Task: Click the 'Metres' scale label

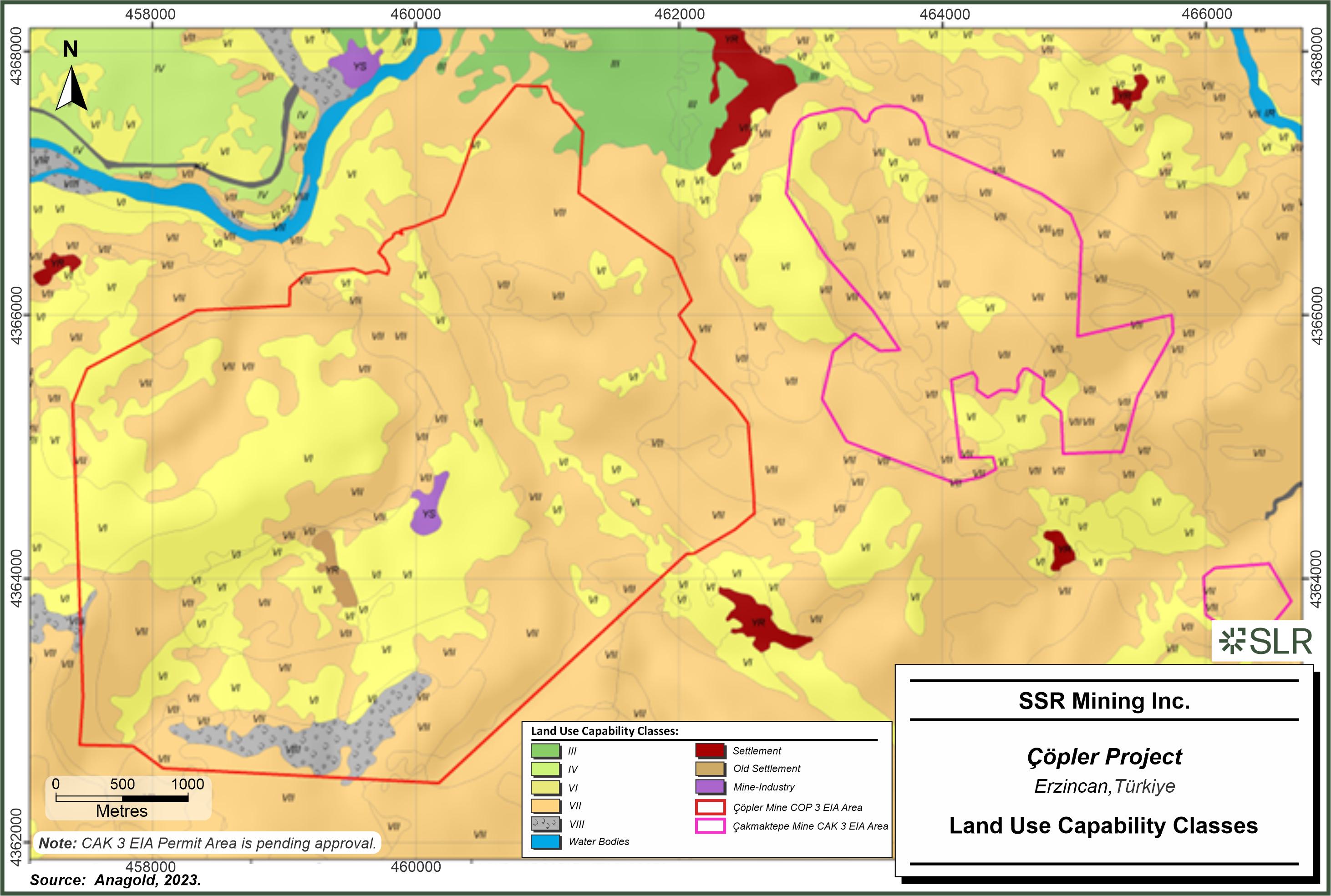Action: (x=122, y=811)
